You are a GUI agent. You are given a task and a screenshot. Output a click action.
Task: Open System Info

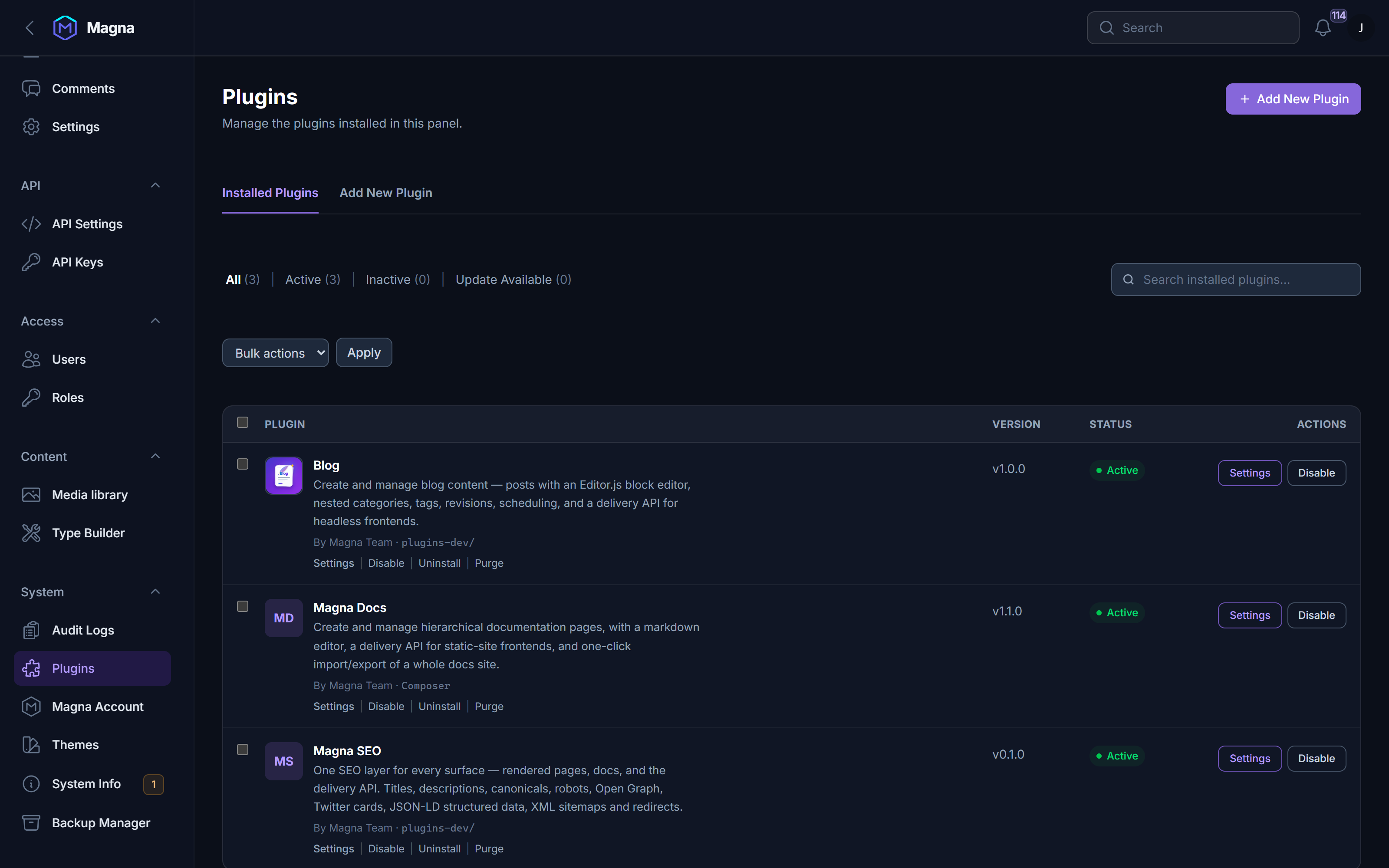point(92,784)
